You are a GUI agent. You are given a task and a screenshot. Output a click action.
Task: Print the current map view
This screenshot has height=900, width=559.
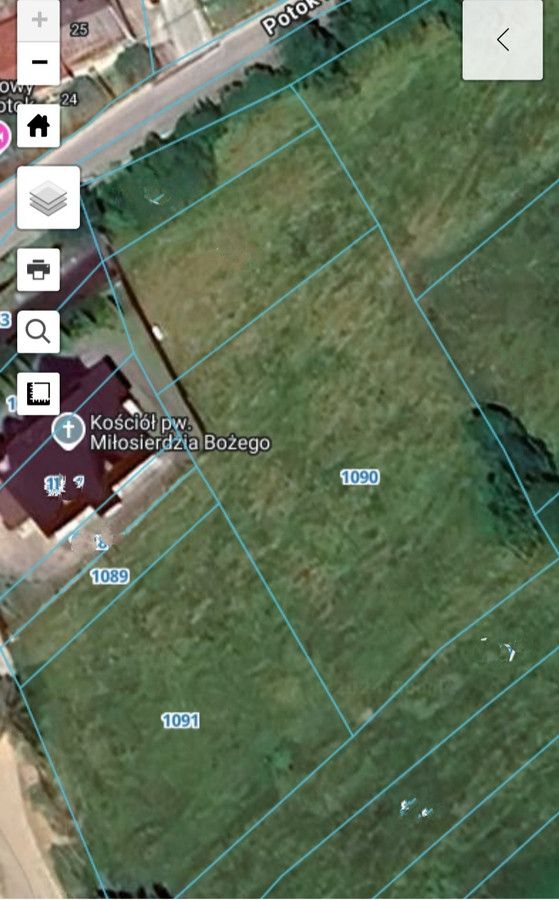(x=38, y=269)
